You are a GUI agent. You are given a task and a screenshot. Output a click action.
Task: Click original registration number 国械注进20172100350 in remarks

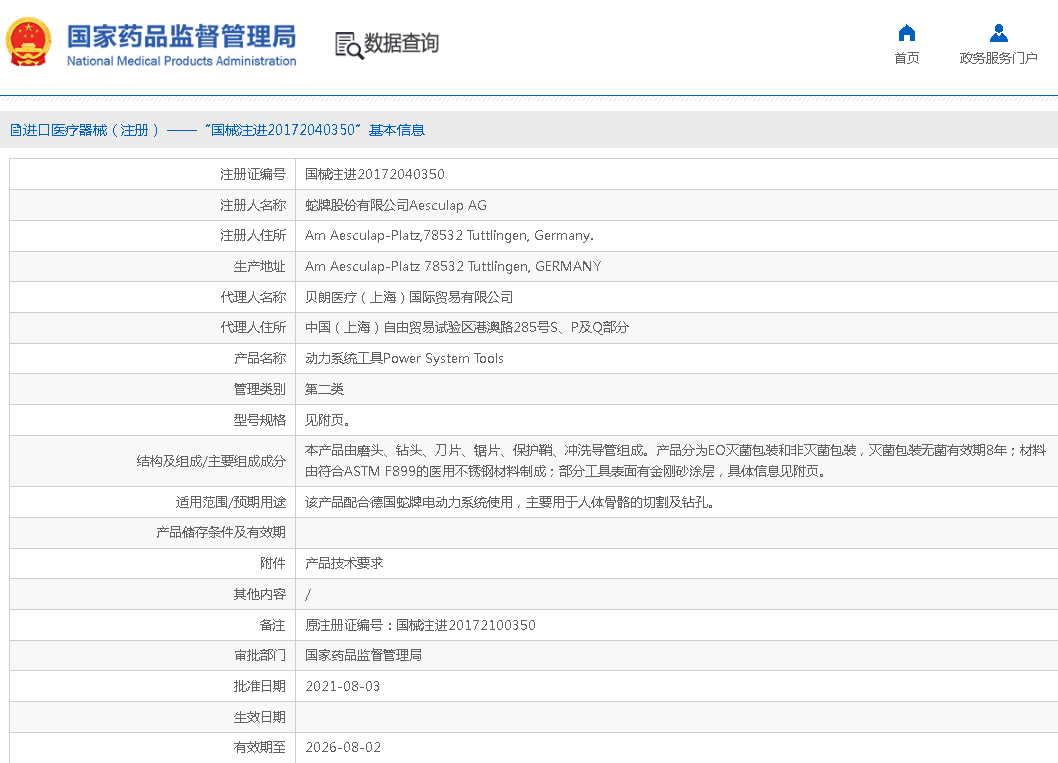click(x=465, y=625)
